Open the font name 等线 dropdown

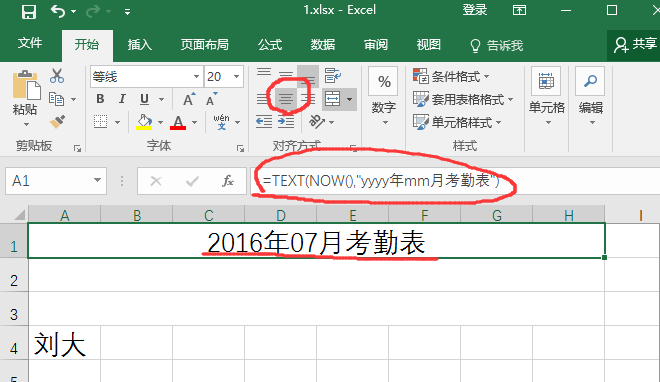(196, 77)
